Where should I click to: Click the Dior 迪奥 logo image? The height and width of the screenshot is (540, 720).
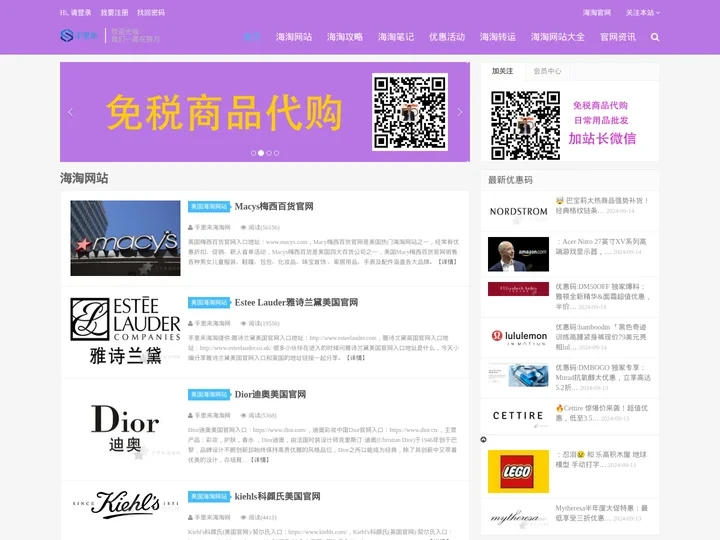125,429
